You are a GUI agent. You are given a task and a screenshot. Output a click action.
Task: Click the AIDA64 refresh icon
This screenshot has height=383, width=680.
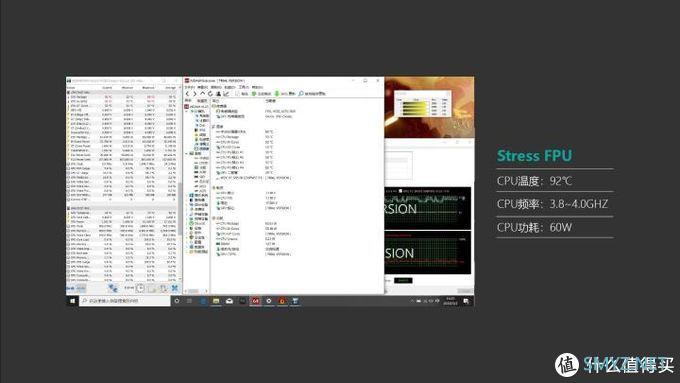click(210, 94)
